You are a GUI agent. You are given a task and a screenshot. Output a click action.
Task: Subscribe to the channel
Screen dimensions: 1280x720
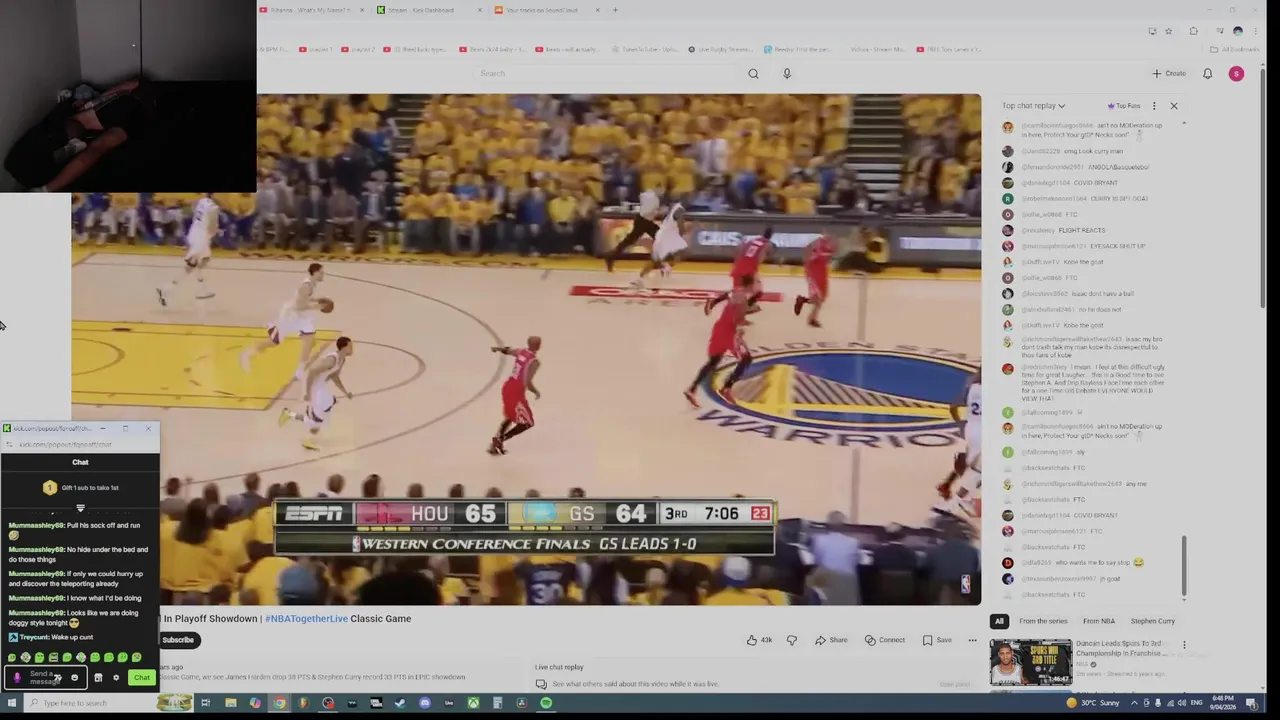coord(178,640)
